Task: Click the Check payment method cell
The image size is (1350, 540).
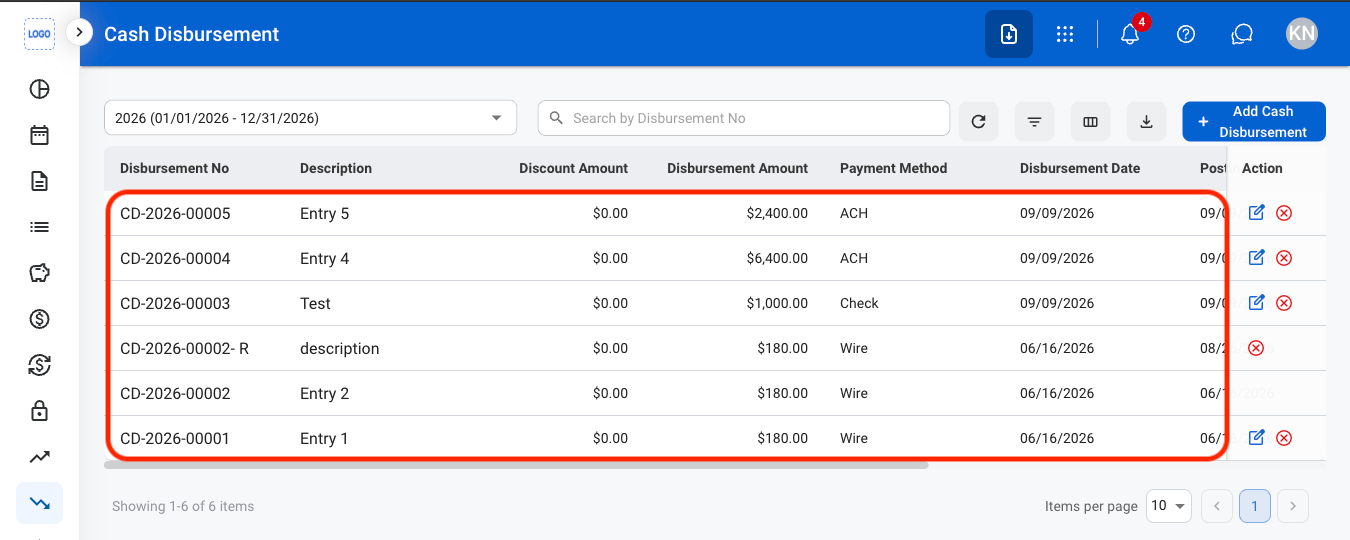Action: click(859, 303)
